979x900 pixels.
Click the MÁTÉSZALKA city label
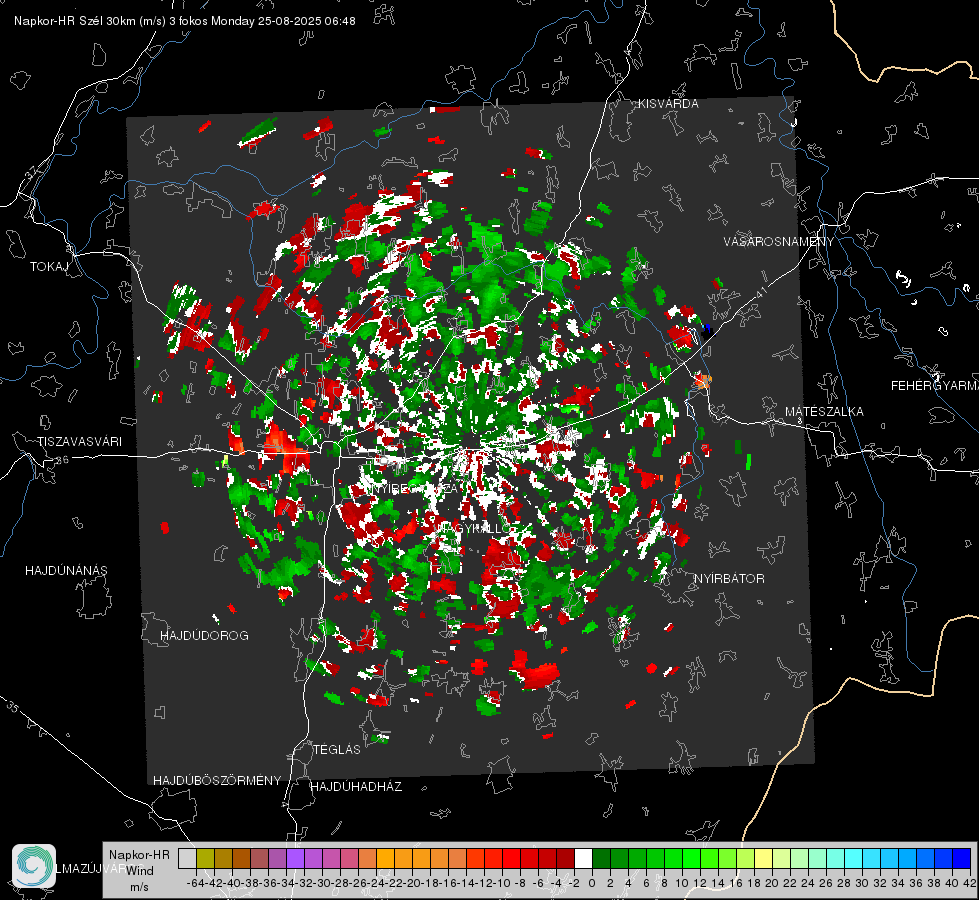[824, 412]
